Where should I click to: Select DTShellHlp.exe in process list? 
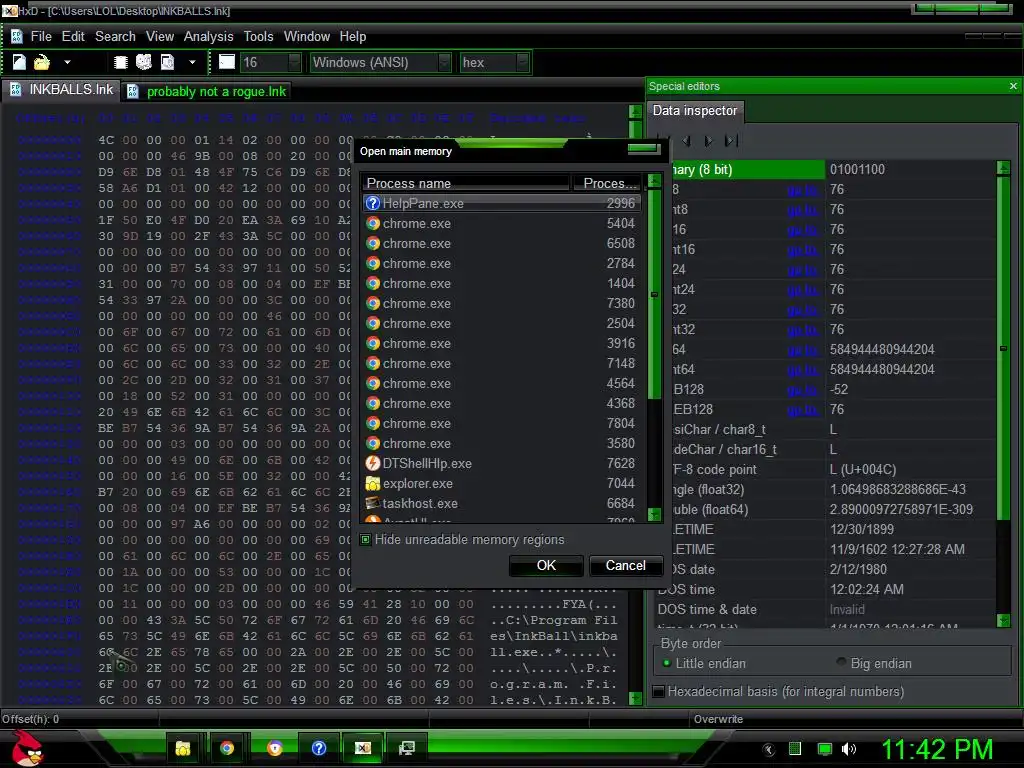[501, 463]
